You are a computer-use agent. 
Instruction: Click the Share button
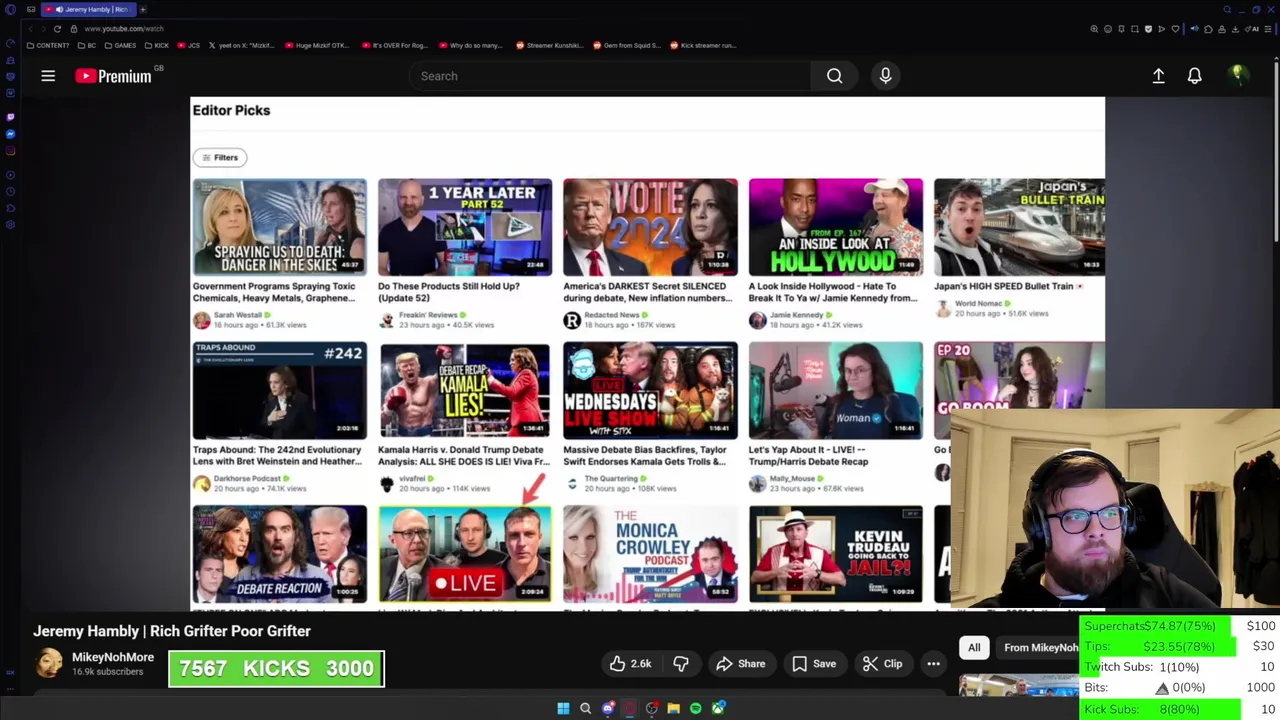click(740, 664)
